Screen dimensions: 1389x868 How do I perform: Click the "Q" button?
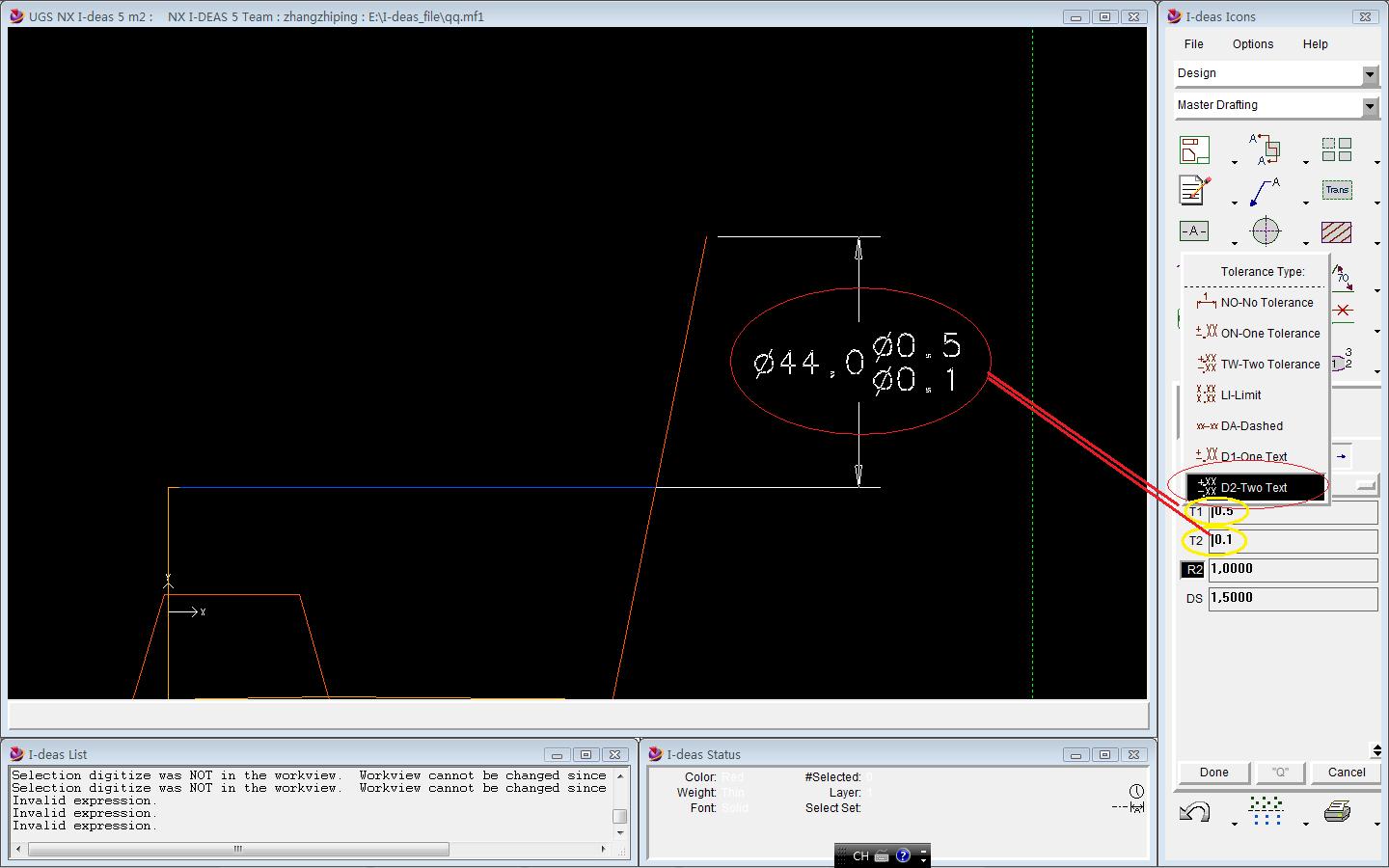(x=1280, y=773)
